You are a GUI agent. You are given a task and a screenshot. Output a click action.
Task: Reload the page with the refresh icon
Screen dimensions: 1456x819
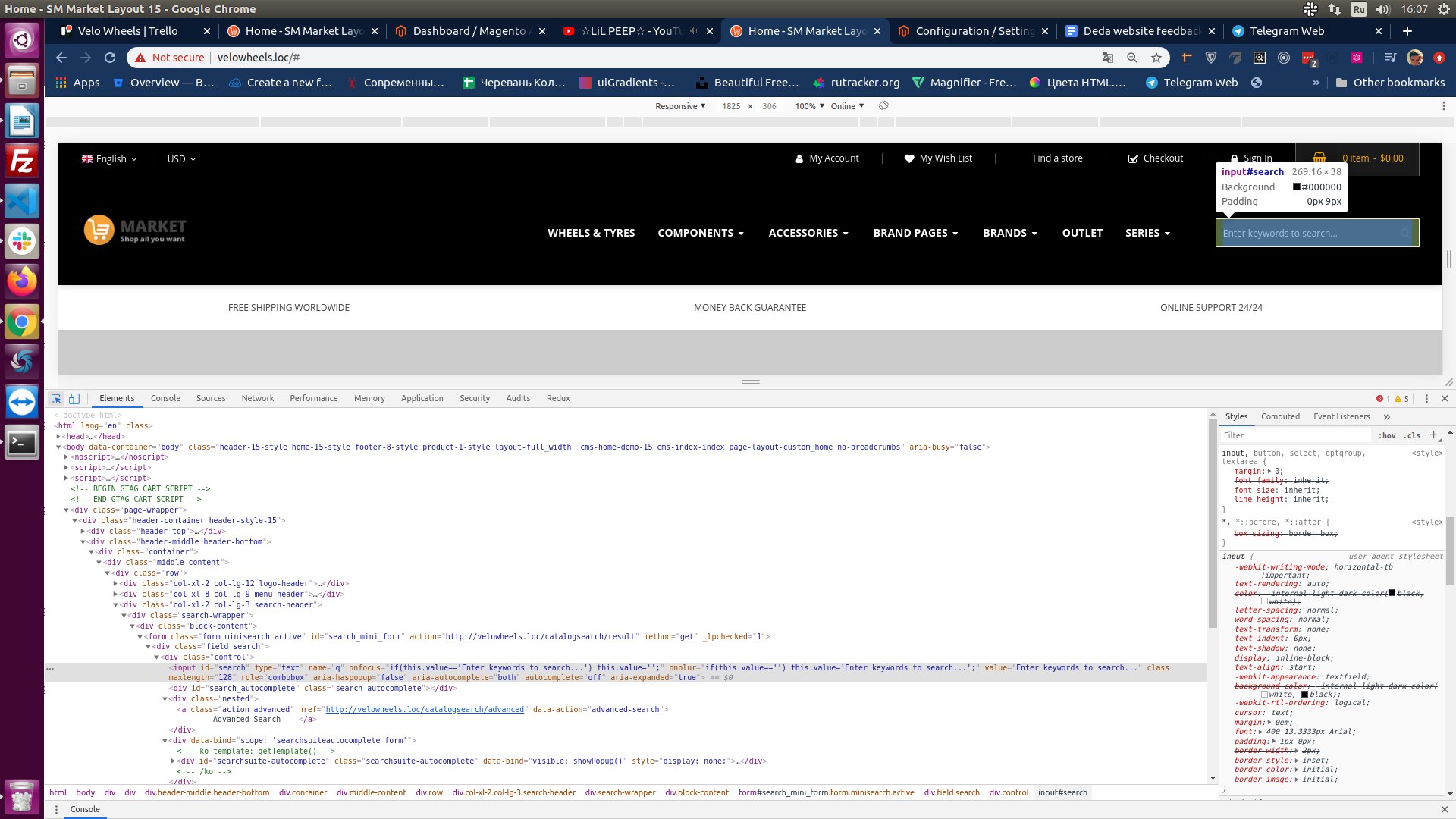110,58
